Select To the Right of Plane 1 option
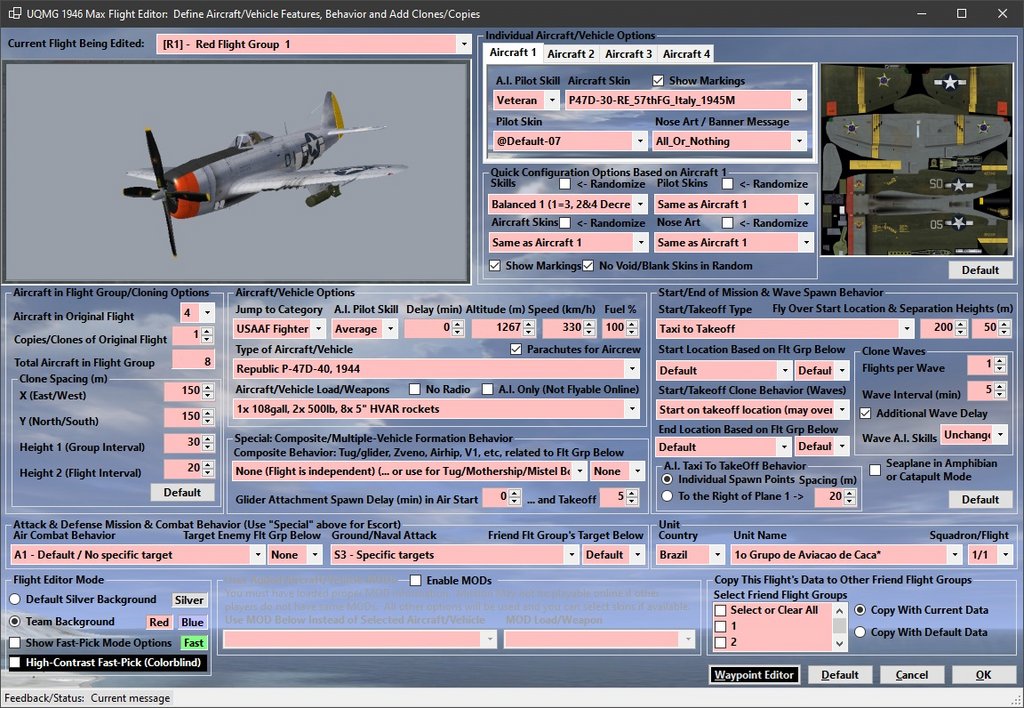 [667, 496]
